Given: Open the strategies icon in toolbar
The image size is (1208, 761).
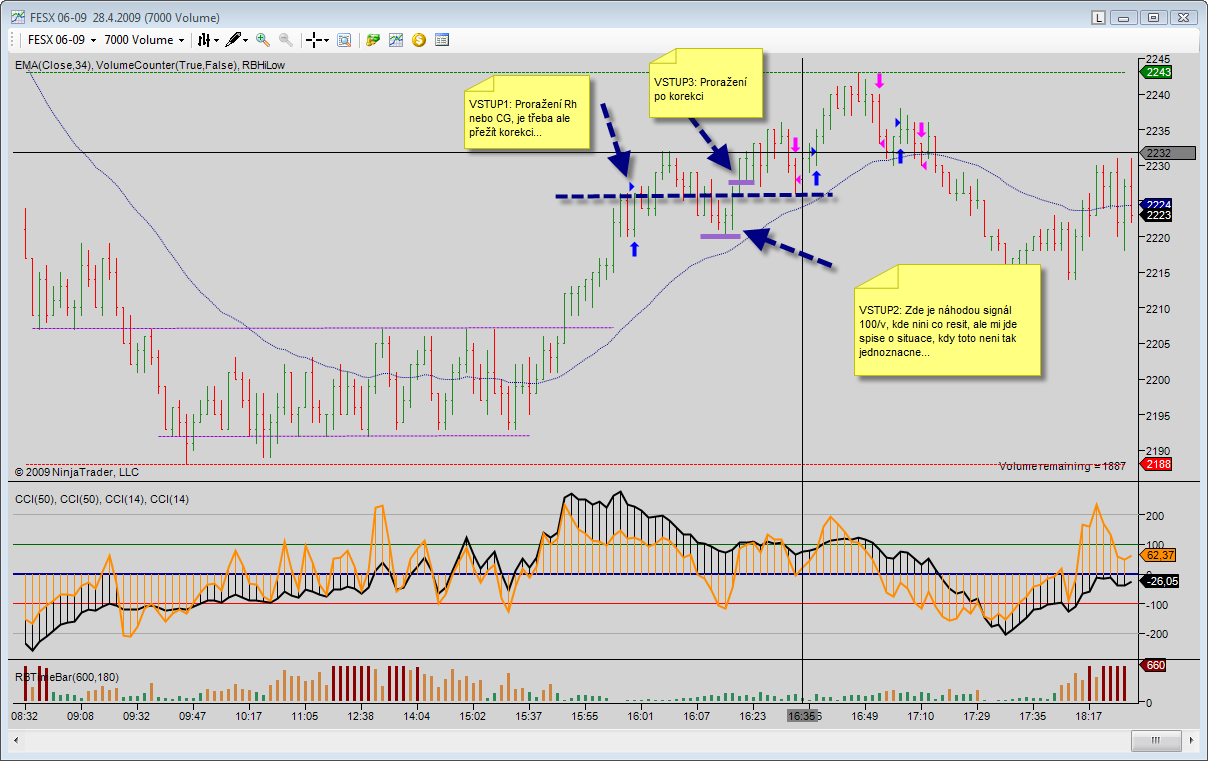Looking at the screenshot, I should pos(373,40).
